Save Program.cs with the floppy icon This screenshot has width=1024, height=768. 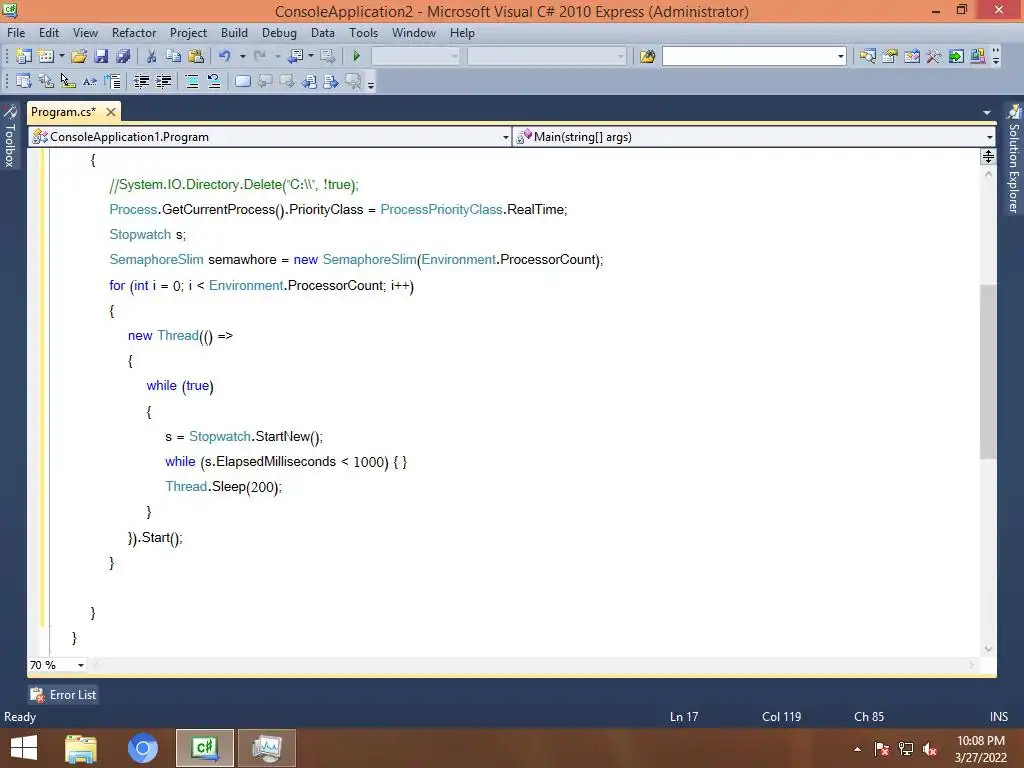[101, 56]
